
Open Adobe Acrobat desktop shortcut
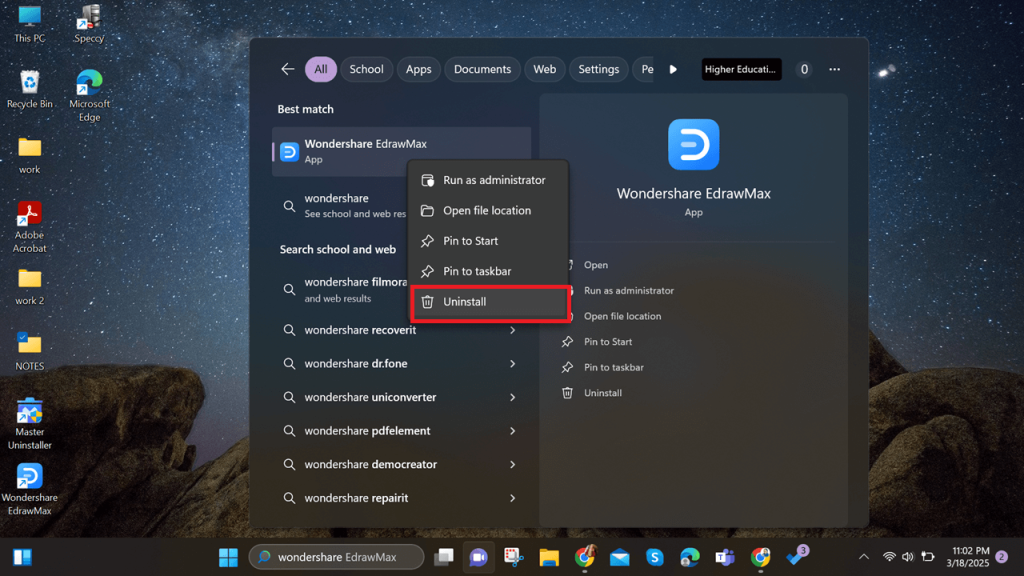29,227
